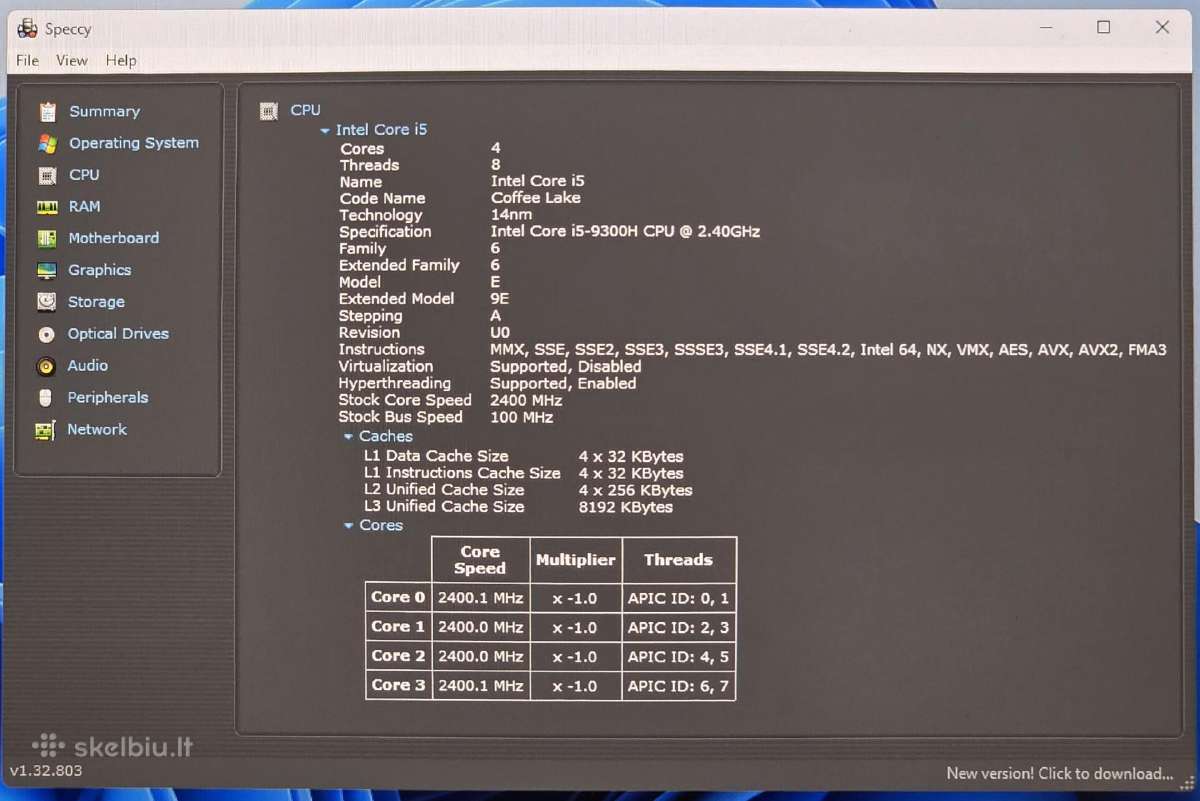Click the L2 Unified Cache Size label
Viewport: 1200px width, 801px height.
pyautogui.click(x=443, y=490)
